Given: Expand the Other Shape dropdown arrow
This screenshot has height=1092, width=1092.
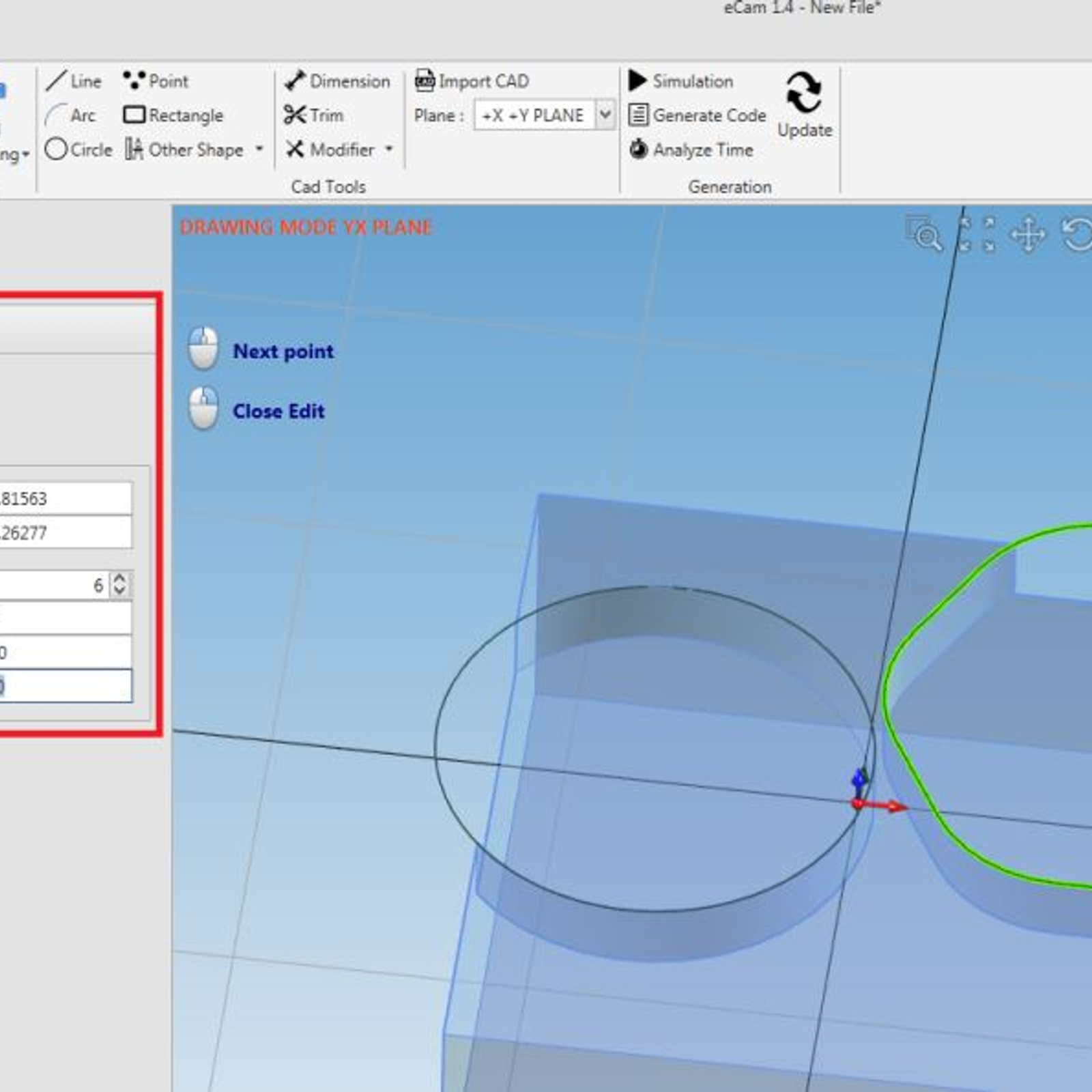Looking at the screenshot, I should tap(259, 149).
